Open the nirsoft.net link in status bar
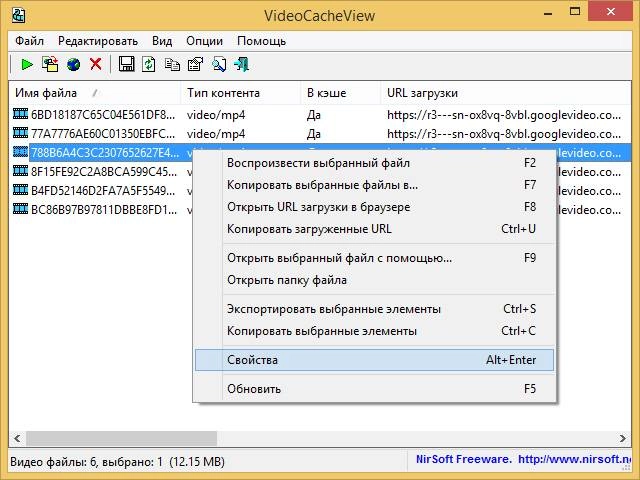Viewport: 640px width, 480px height. tap(574, 460)
